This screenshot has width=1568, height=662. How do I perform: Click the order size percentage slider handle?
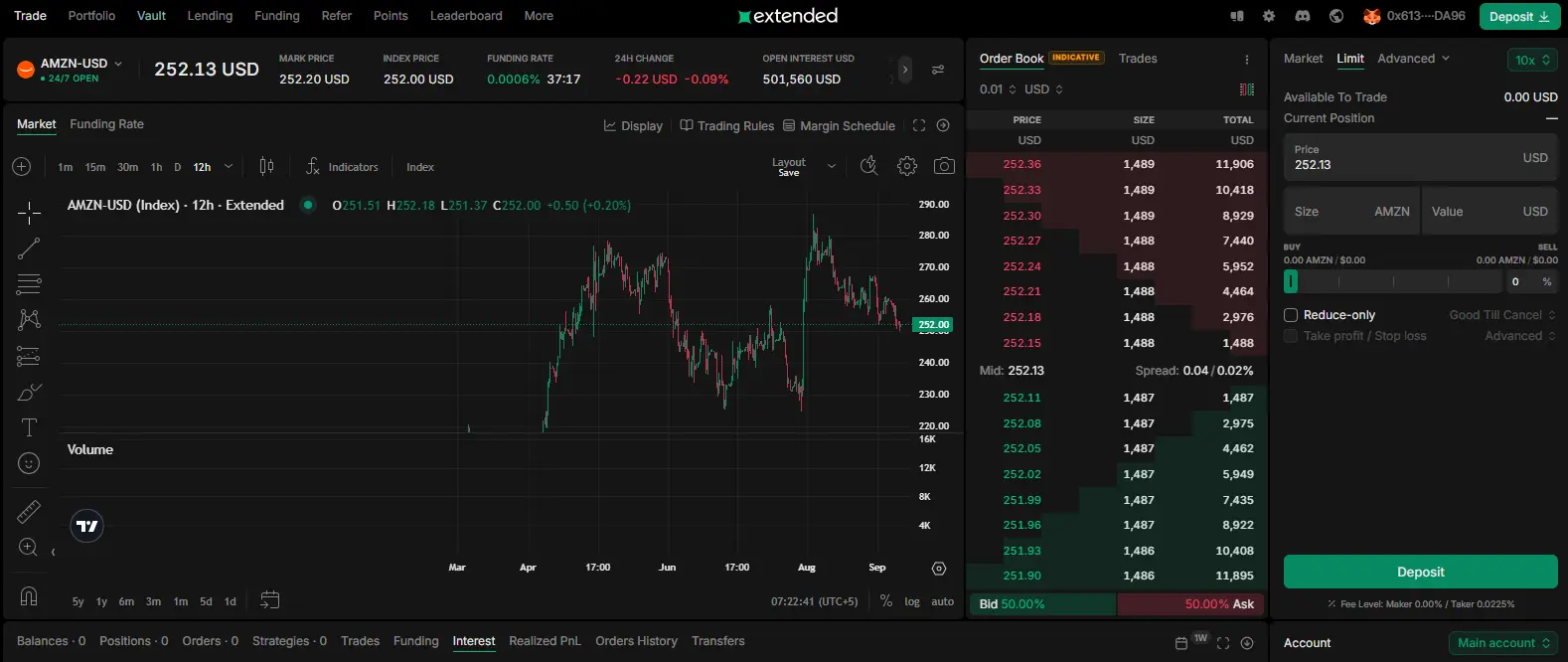[x=1291, y=281]
